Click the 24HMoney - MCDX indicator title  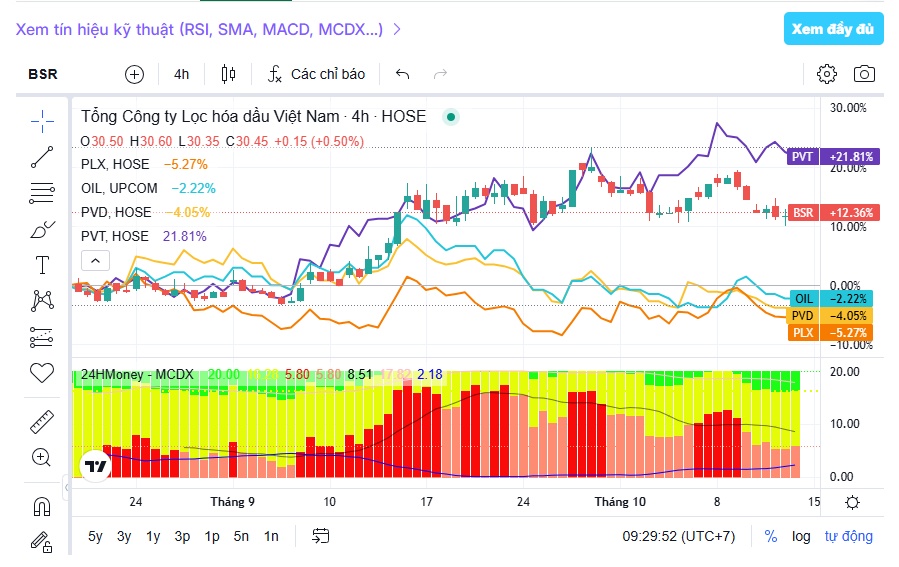click(137, 374)
